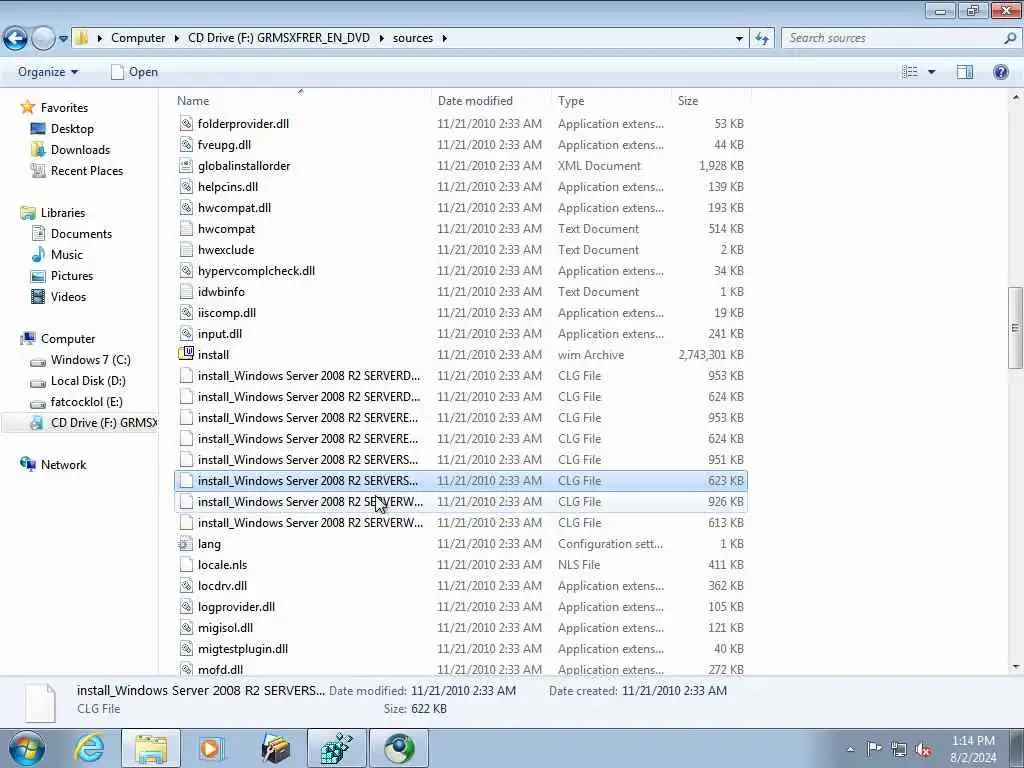Viewport: 1024px width, 768px height.
Task: Open view options dropdown arrow
Action: (931, 72)
